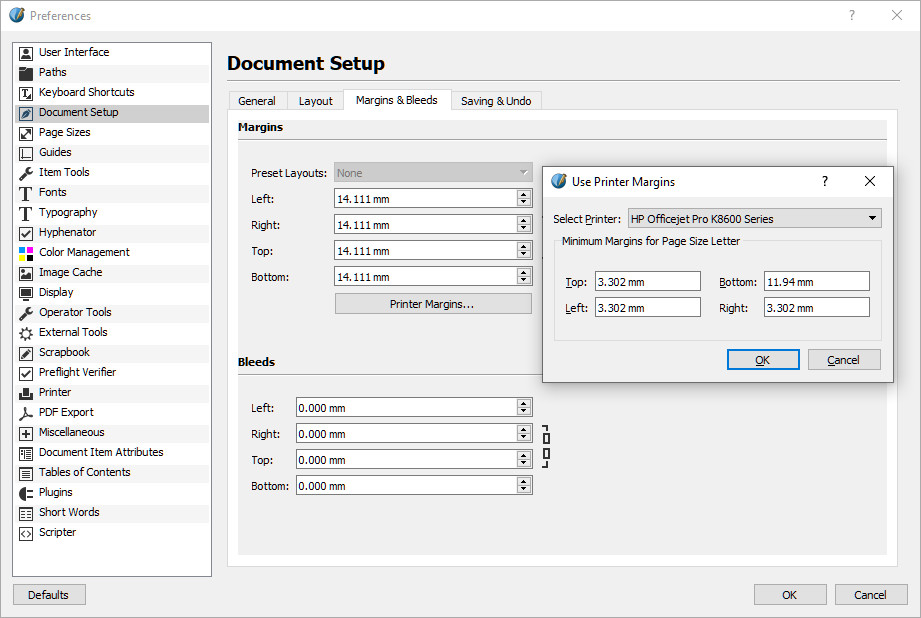Image resolution: width=921 pixels, height=618 pixels.
Task: Select the Scripter icon in sidebar
Action: (26, 532)
